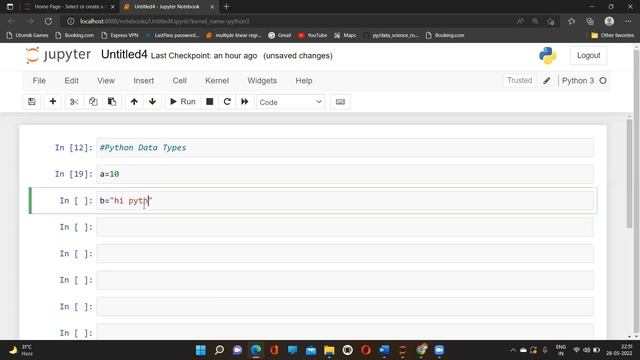The height and width of the screenshot is (360, 640).
Task: Open browser profile avatar
Action: point(609,21)
